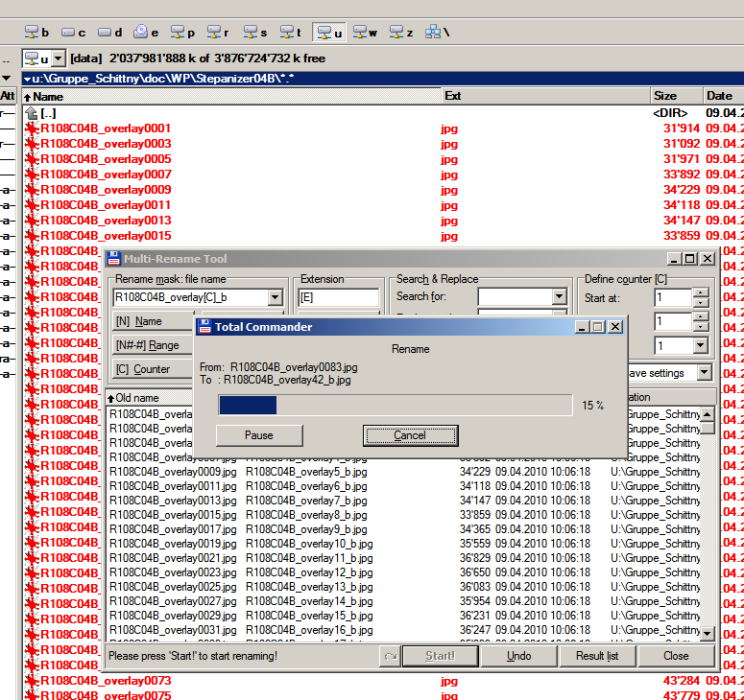Switch to drive b
Viewport: 744px width, 700px height.
tap(37, 32)
